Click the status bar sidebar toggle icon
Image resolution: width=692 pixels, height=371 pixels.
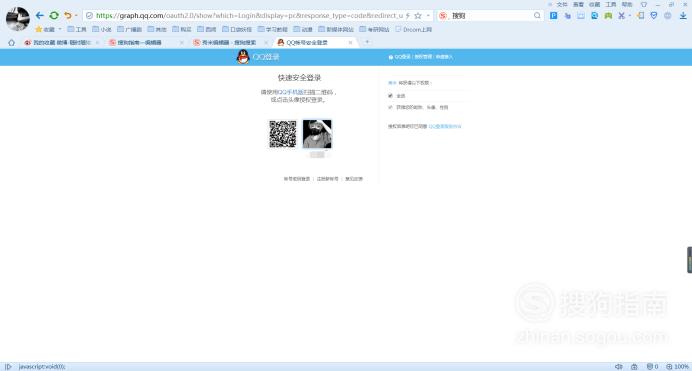[8, 367]
